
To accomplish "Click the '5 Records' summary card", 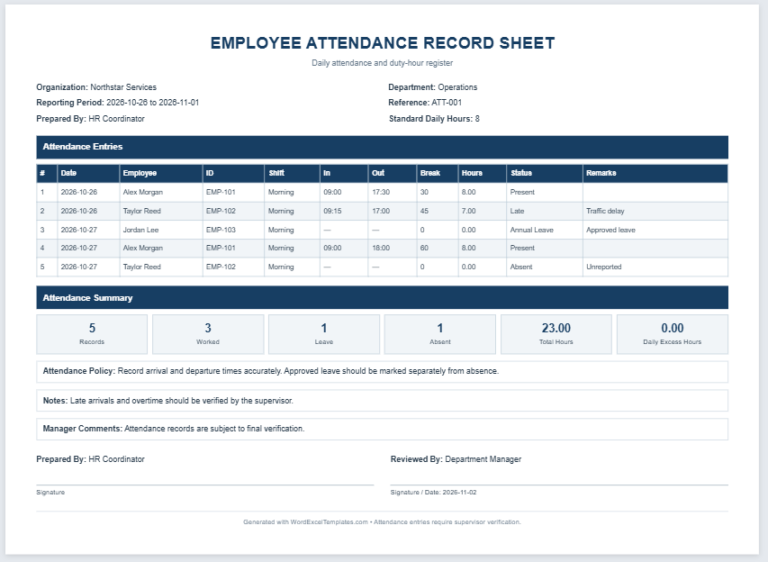I will (x=92, y=334).
